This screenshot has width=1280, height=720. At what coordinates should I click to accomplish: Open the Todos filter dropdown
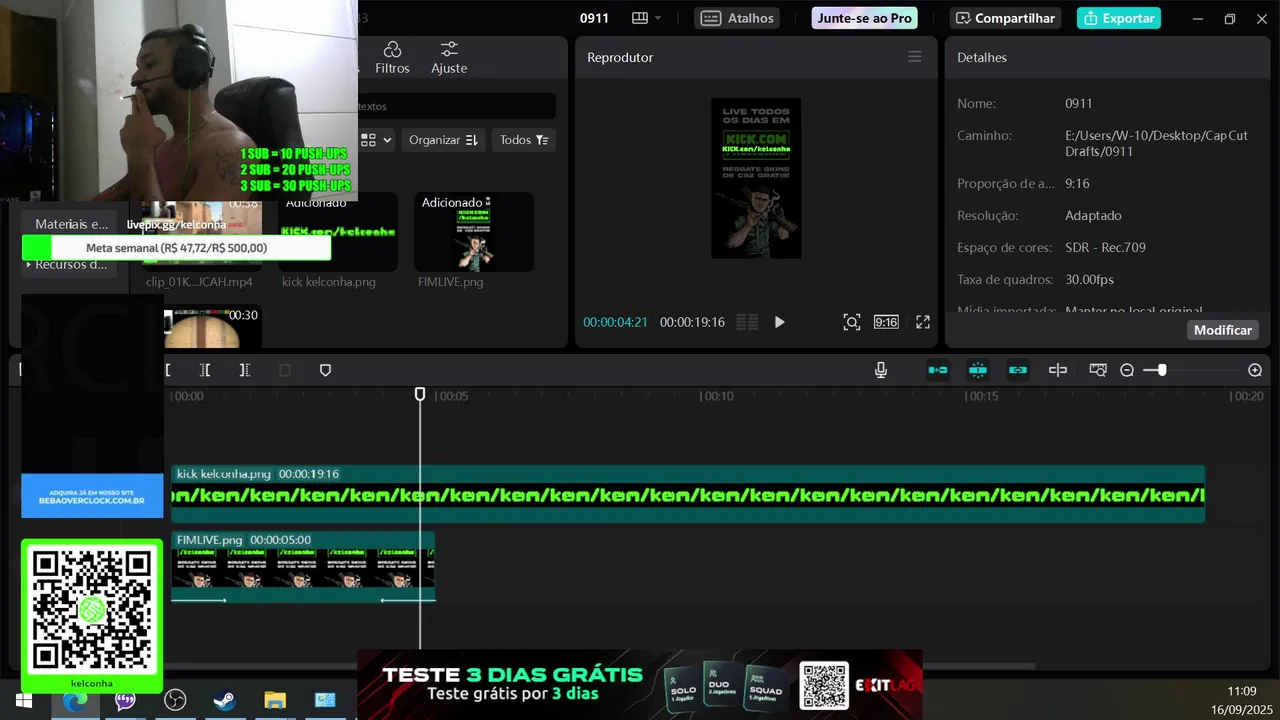click(x=524, y=140)
